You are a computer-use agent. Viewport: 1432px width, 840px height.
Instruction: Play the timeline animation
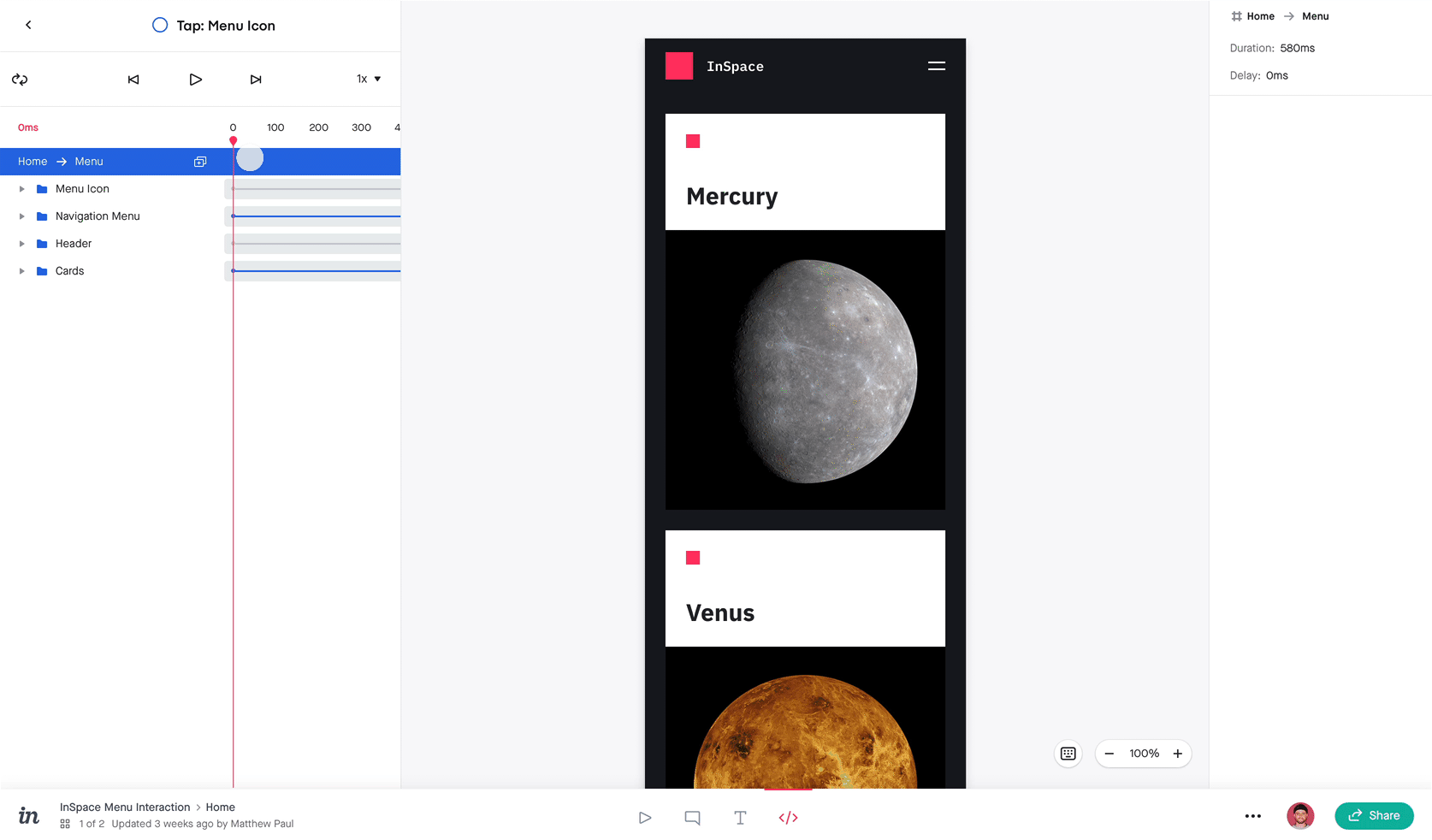pos(195,80)
